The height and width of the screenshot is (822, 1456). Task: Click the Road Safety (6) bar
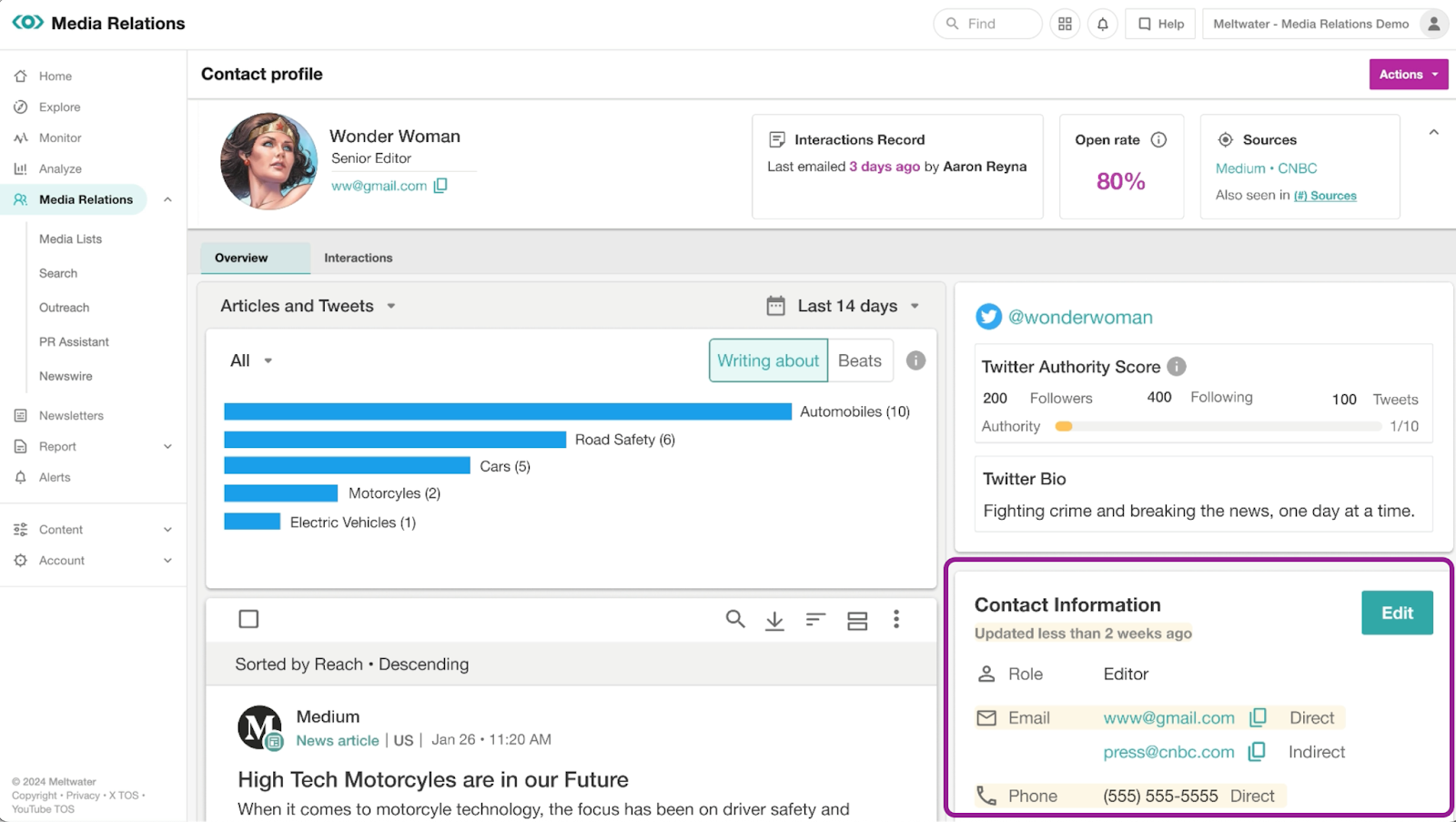395,440
